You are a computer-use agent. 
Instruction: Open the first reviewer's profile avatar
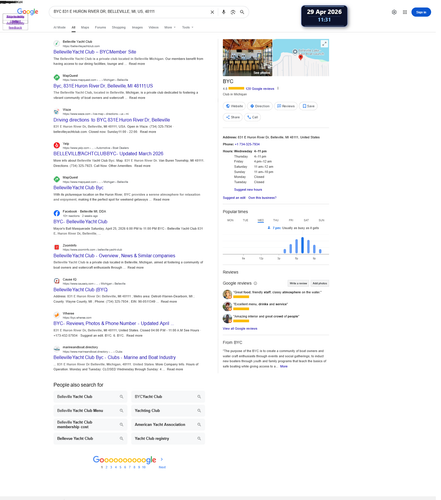(227, 294)
